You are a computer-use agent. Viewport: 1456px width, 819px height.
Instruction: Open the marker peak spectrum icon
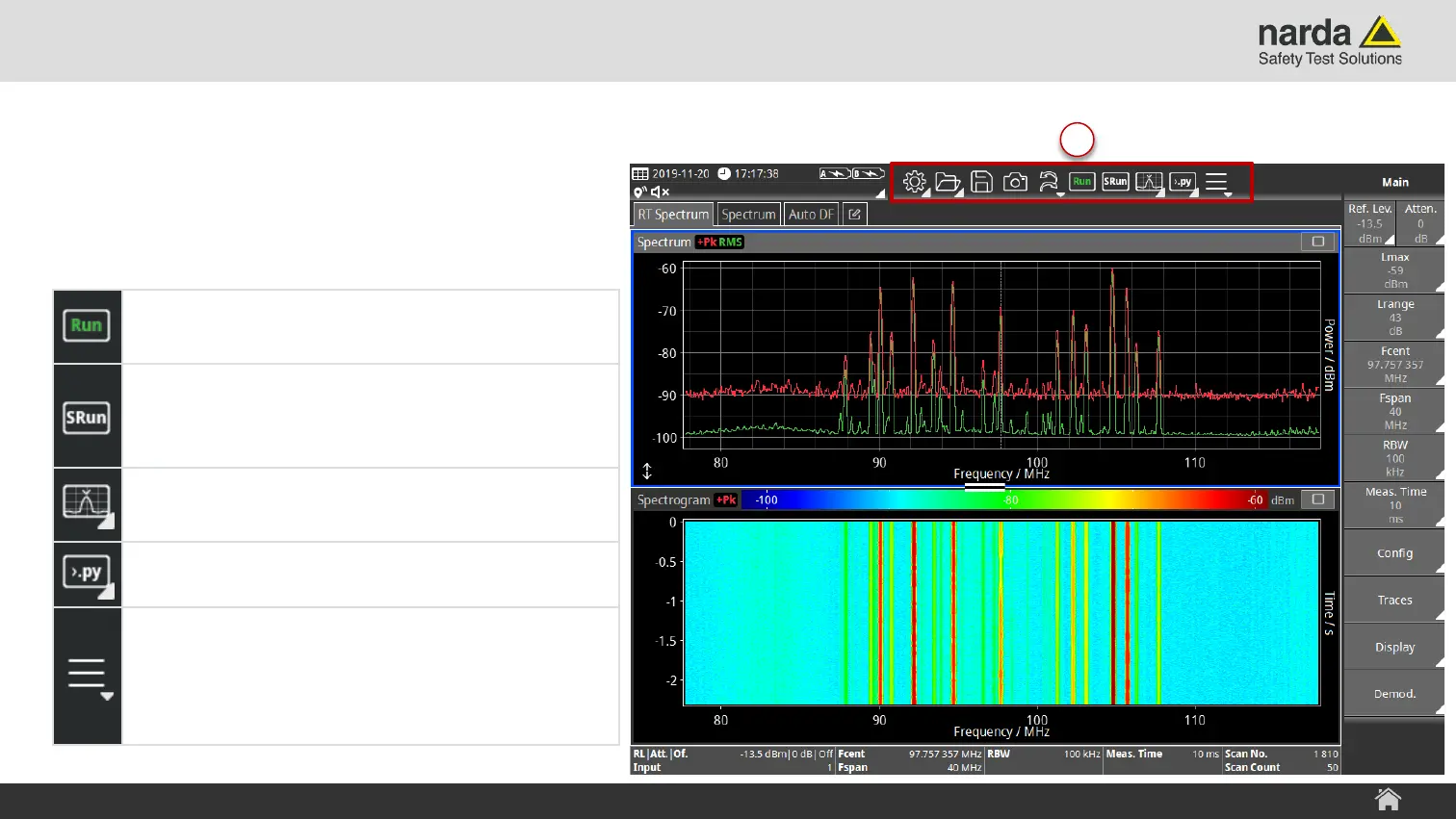(x=1149, y=182)
